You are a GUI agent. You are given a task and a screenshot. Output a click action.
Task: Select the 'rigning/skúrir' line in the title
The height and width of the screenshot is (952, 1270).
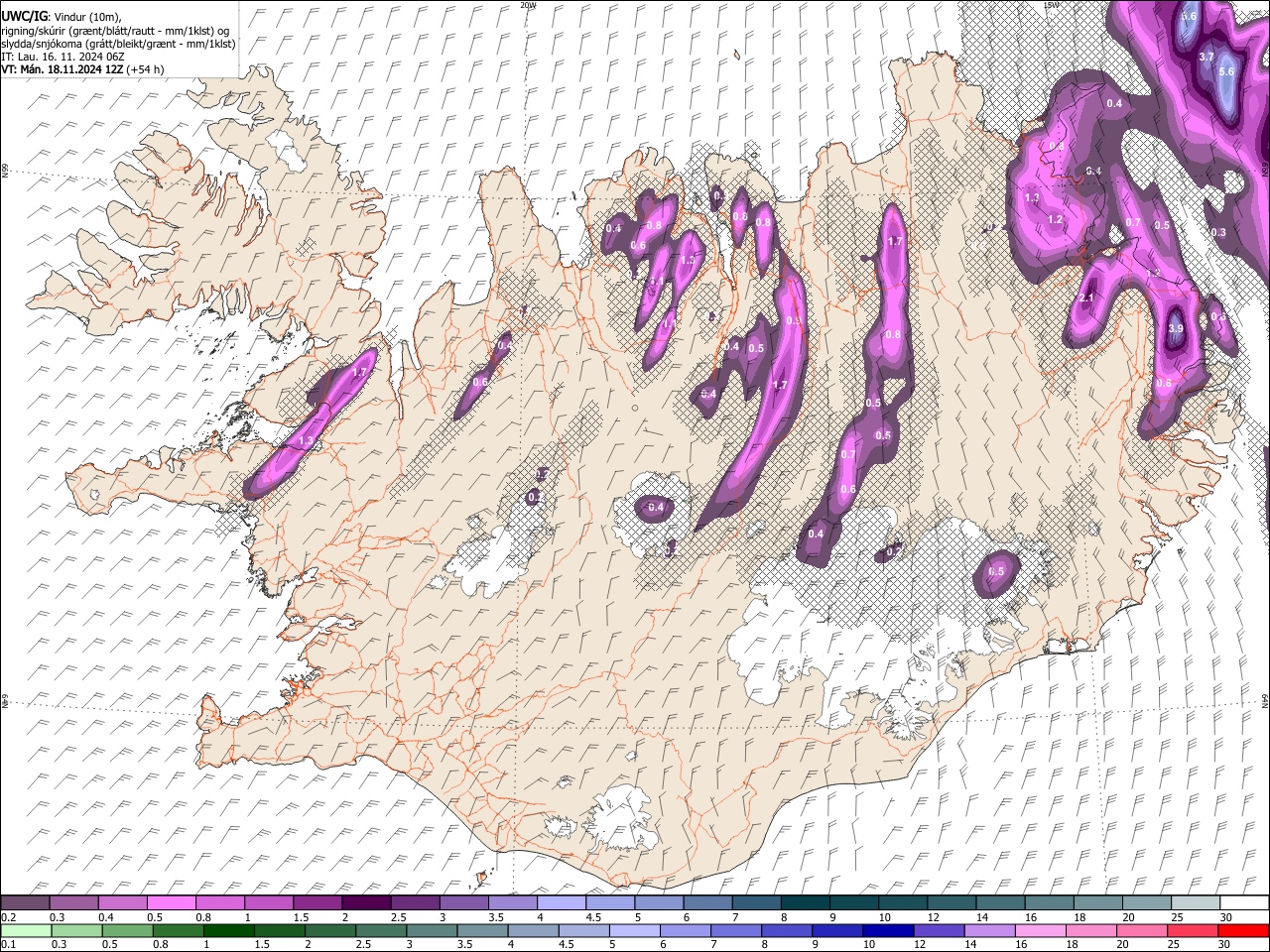click(x=116, y=30)
